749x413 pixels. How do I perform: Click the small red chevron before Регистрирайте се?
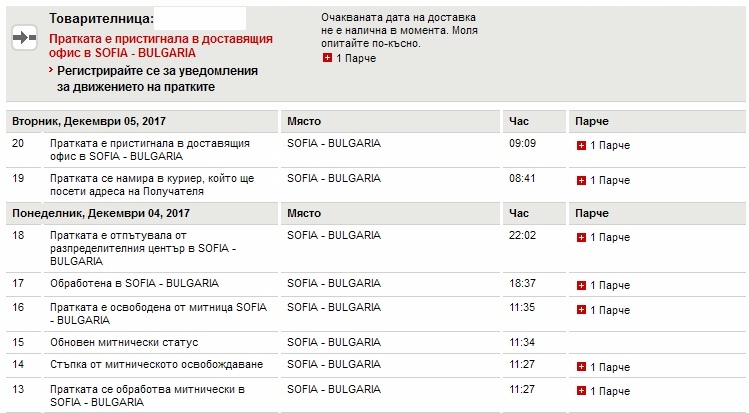point(51,70)
